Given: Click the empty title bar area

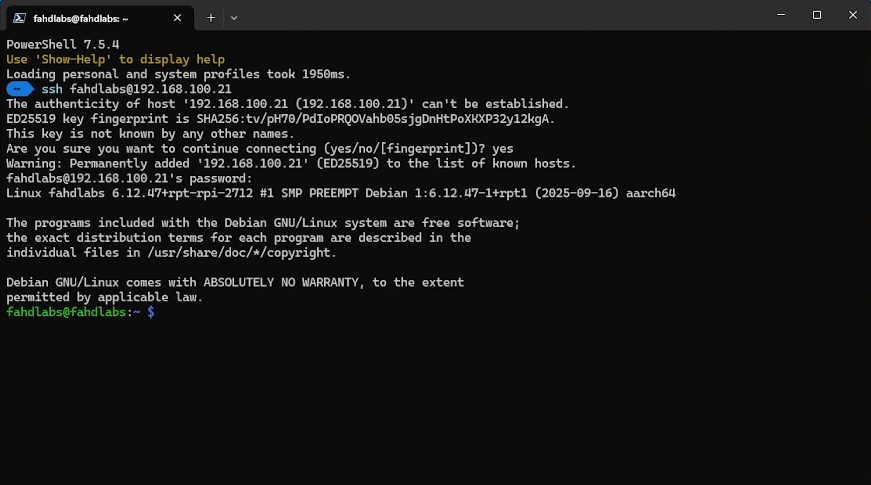Looking at the screenshot, I should point(500,16).
